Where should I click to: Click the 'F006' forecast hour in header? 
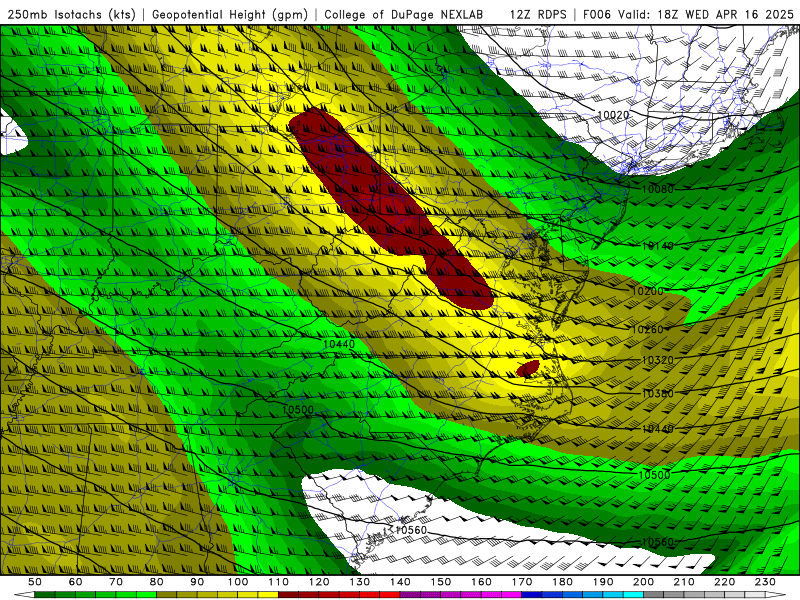(597, 14)
